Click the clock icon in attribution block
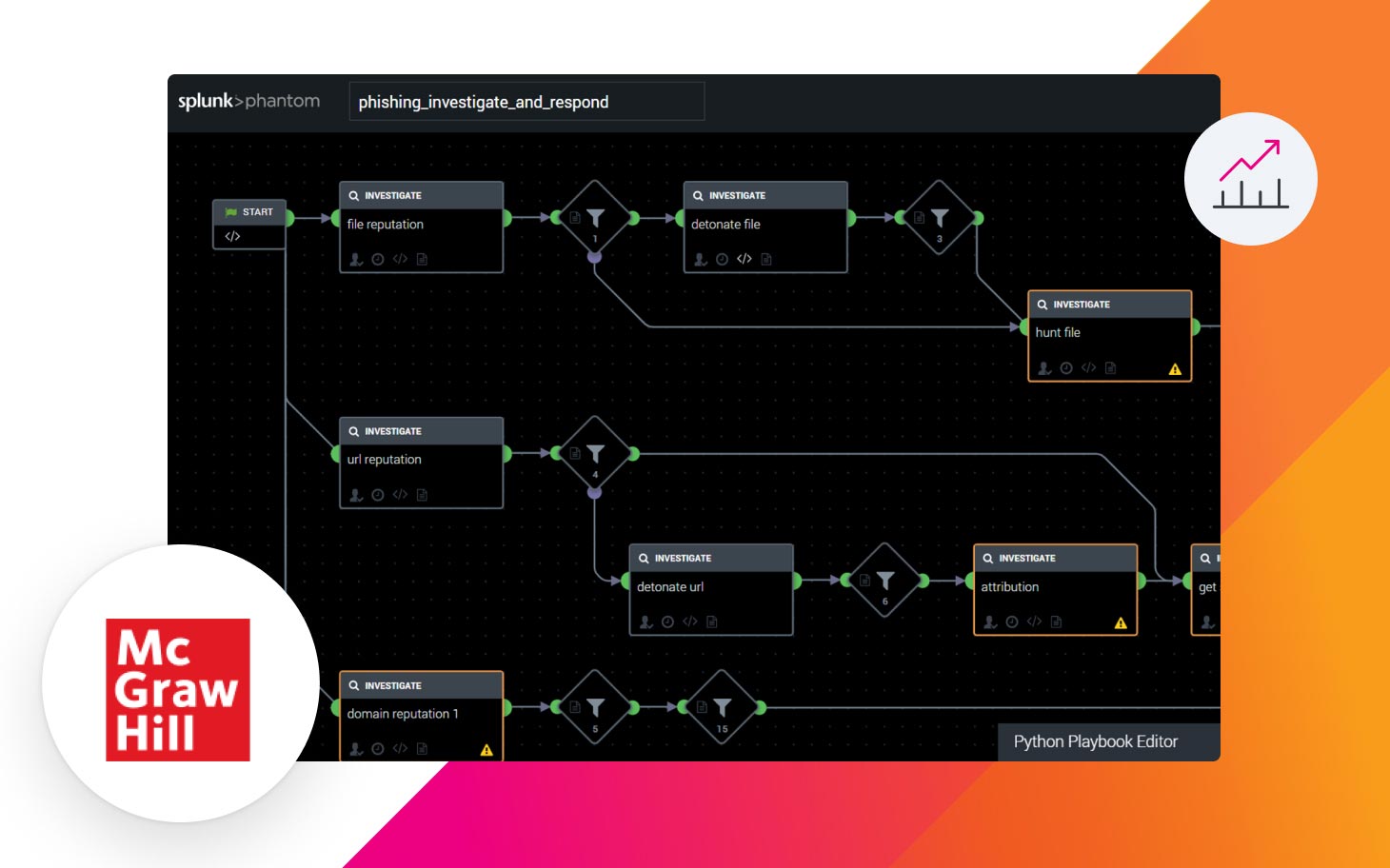Screen dimensions: 1390x868 coord(1012,622)
